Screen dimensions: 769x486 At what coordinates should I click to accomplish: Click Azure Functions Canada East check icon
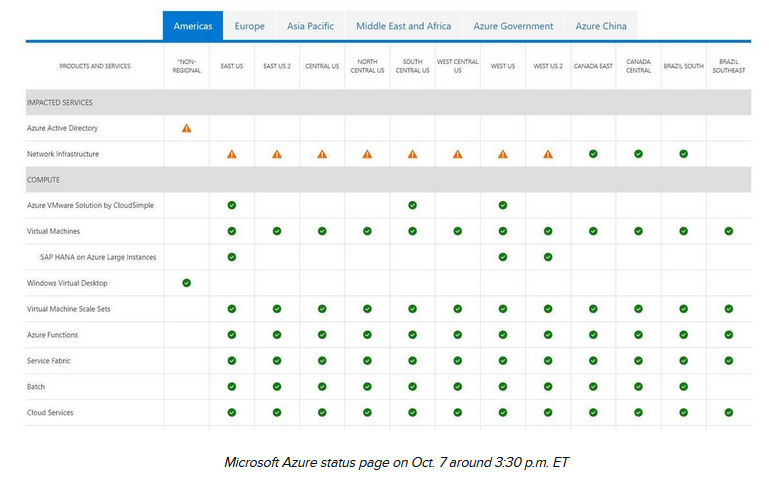(593, 335)
